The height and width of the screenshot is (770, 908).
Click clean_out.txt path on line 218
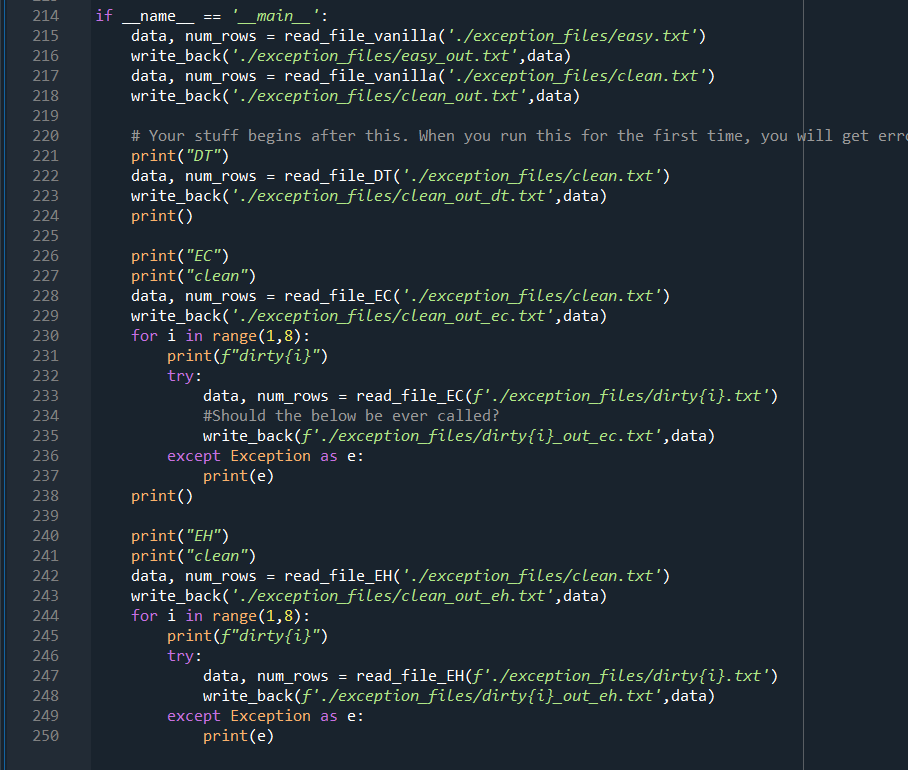(x=379, y=96)
